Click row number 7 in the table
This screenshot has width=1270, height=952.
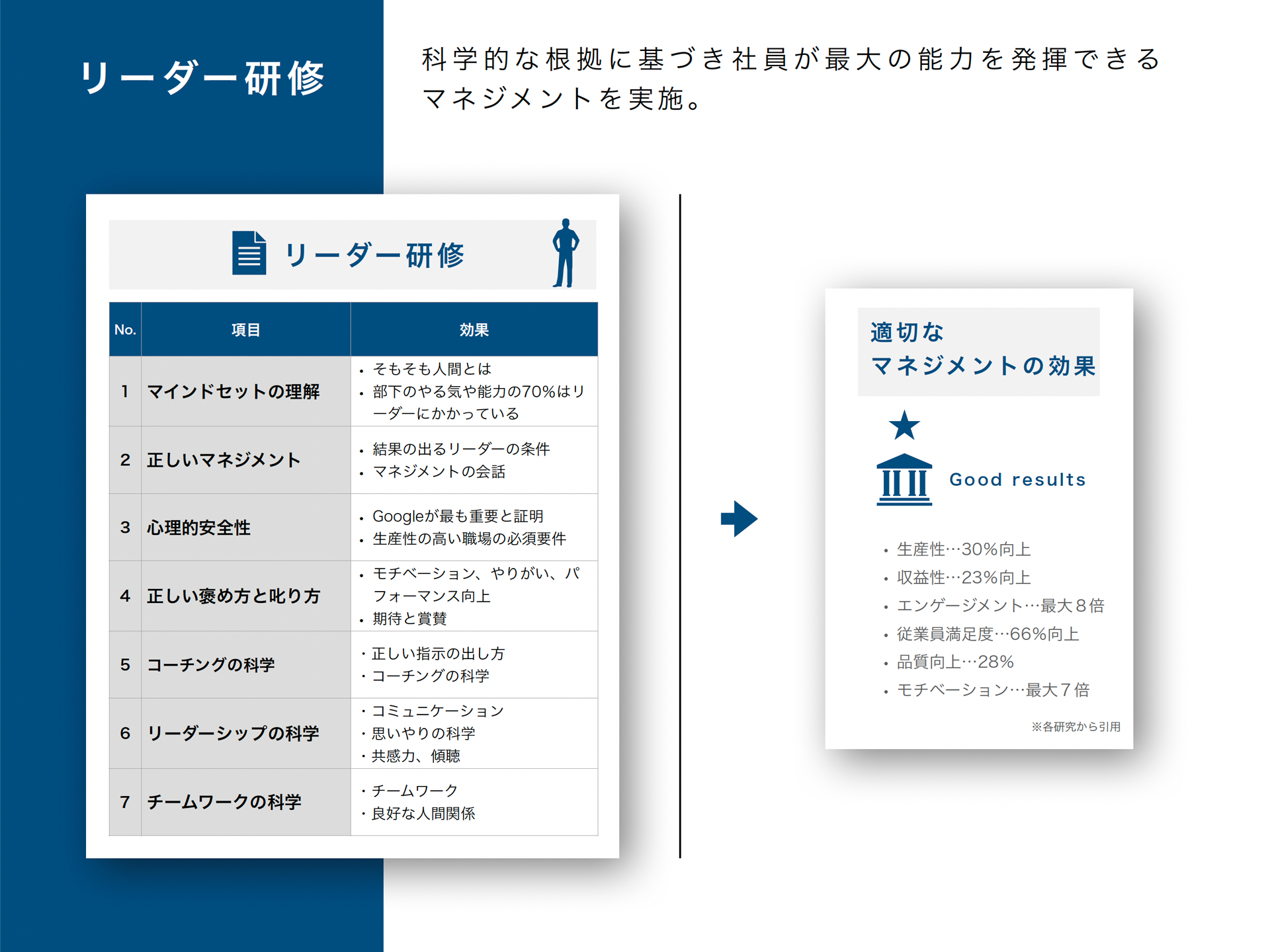tap(125, 802)
